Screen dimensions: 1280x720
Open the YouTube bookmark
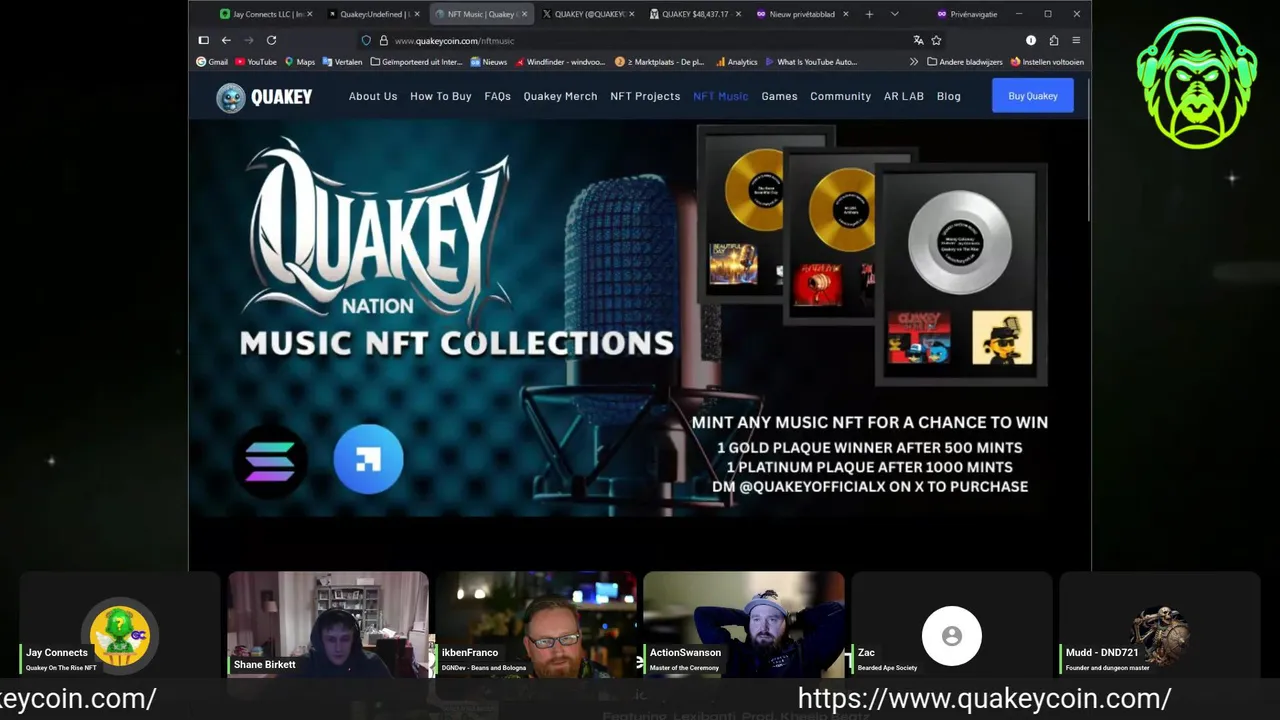[x=256, y=62]
